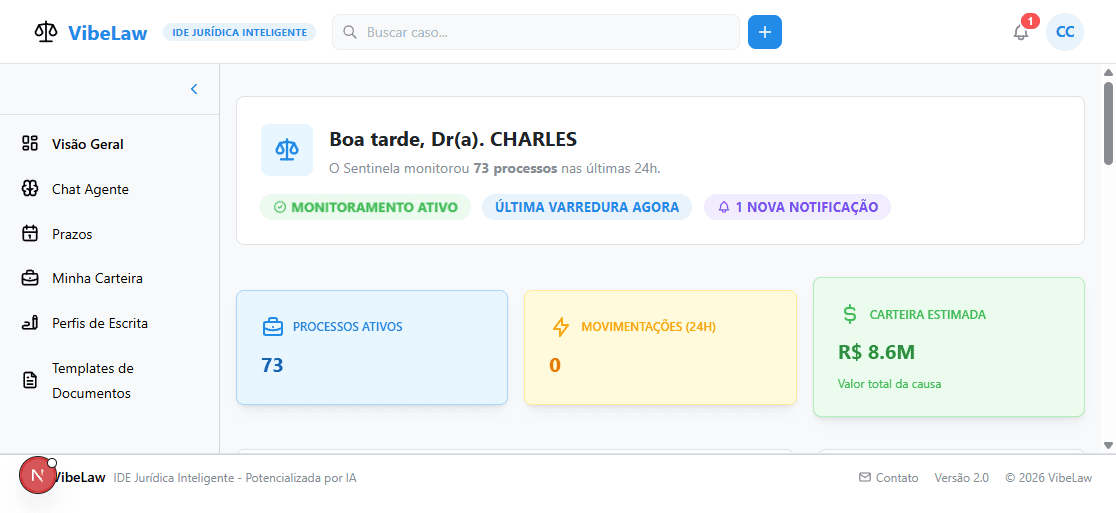The image size is (1116, 513).
Task: Open Chat Agente from the sidebar
Action: (x=90, y=189)
